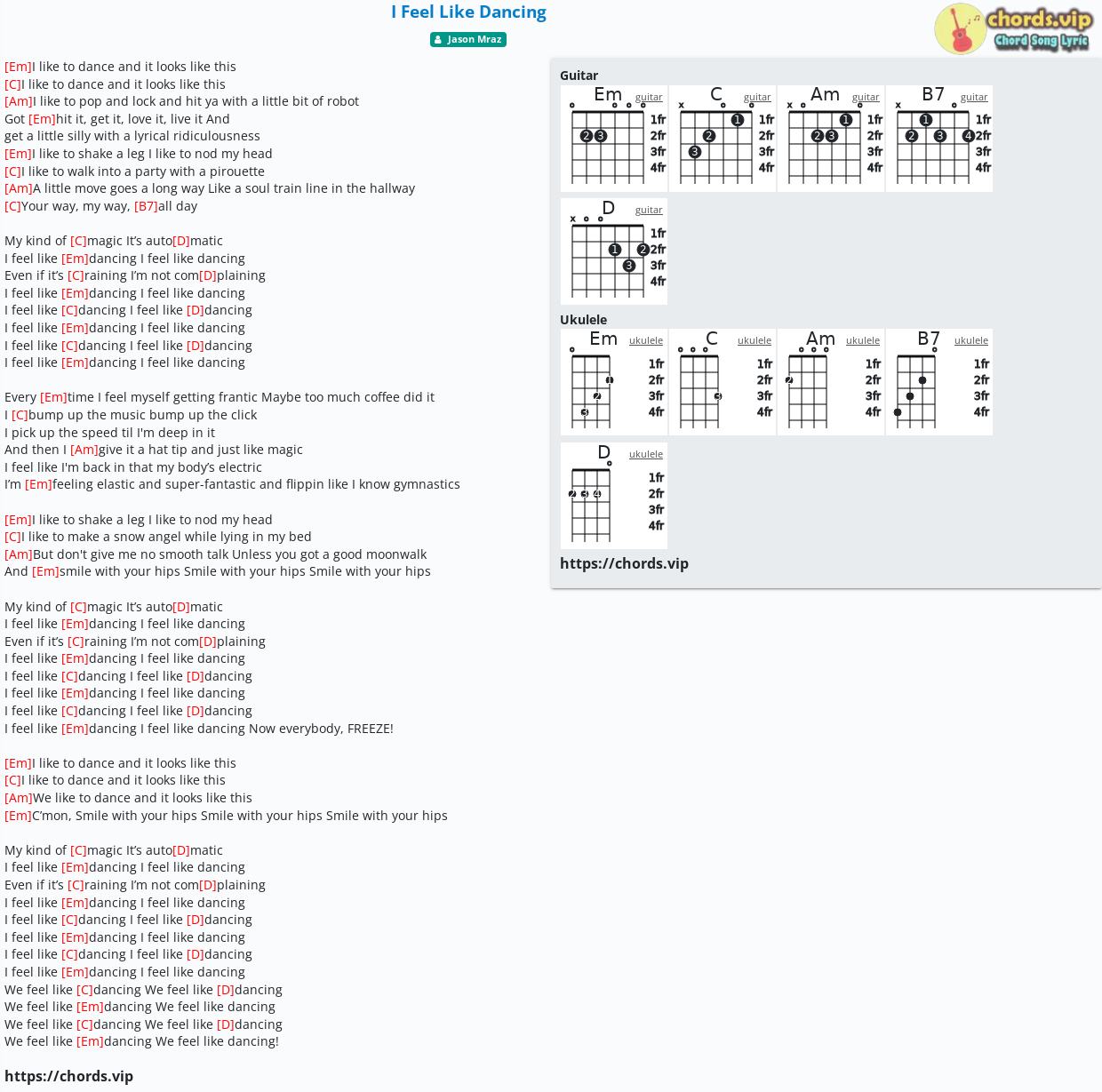Click the guitar Em chord diagram
The height and width of the screenshot is (1092, 1102).
(614, 139)
